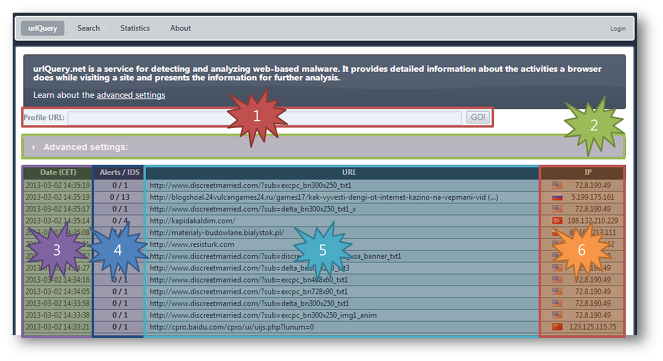Click the GO! button
The width and height of the screenshot is (663, 361).
(x=478, y=117)
